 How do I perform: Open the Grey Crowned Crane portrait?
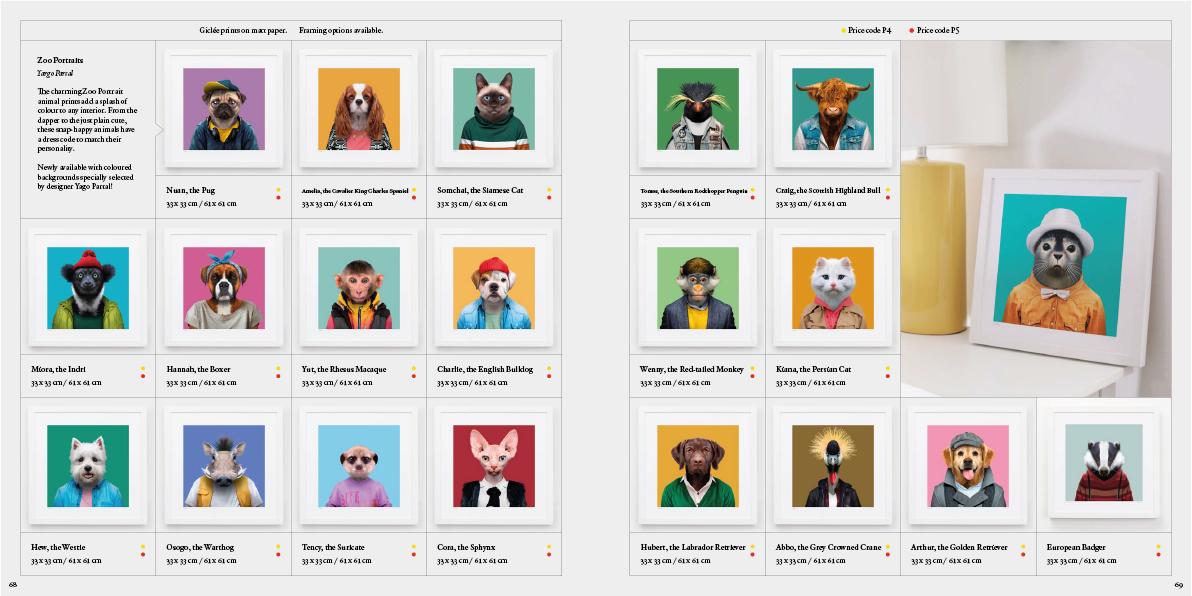(x=832, y=465)
